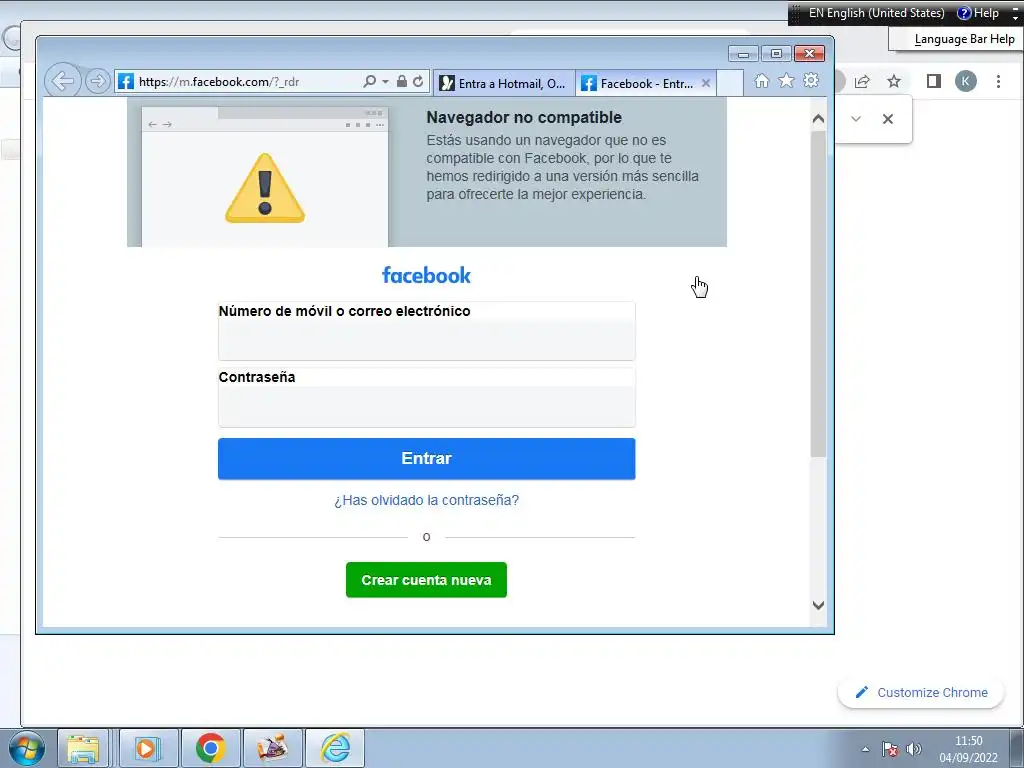The image size is (1024, 768).
Task: Open ¿Has olvidado la contraseña? link
Action: tap(426, 500)
